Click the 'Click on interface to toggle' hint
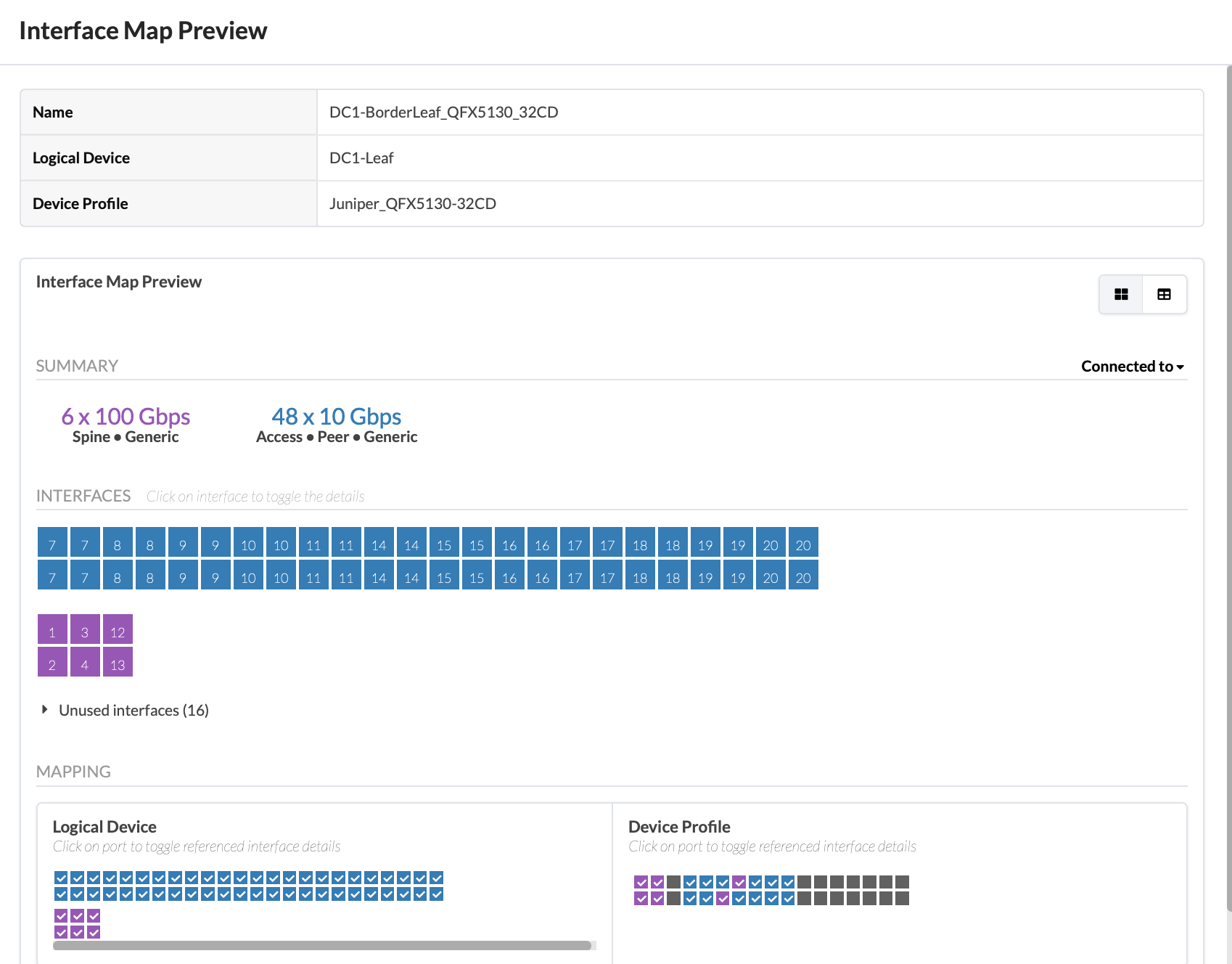This screenshot has height=964, width=1232. (255, 497)
